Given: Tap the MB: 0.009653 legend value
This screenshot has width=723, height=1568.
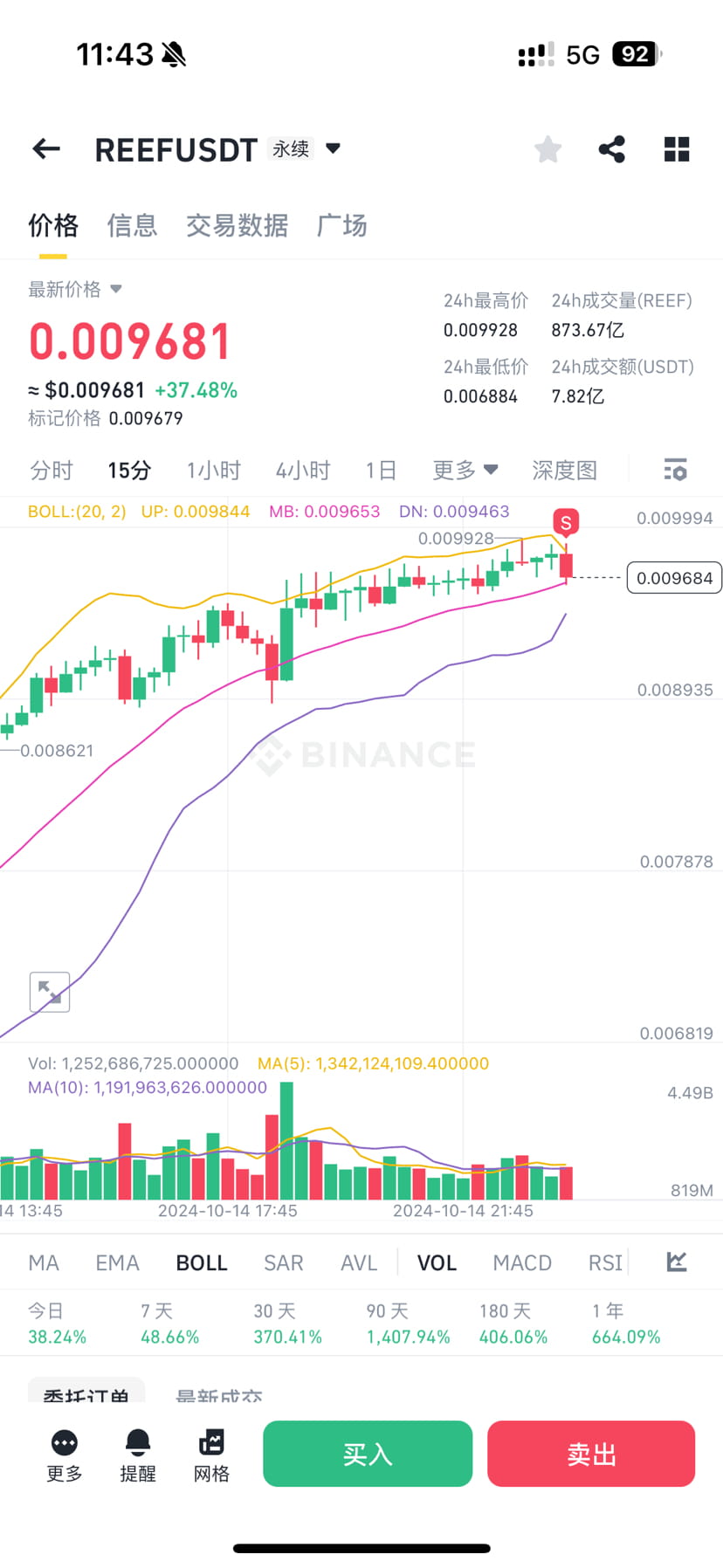Looking at the screenshot, I should (x=324, y=512).
